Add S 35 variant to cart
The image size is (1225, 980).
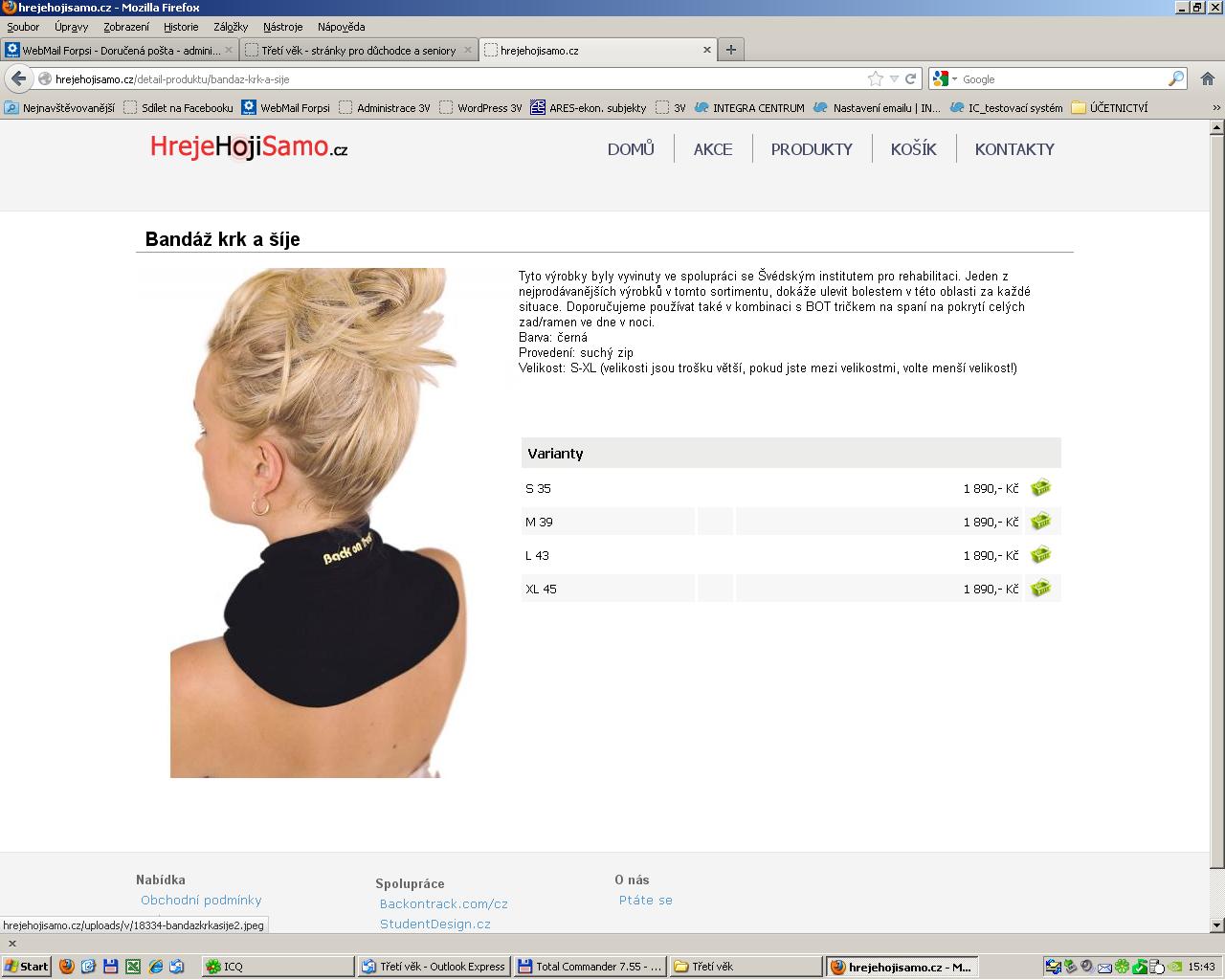(x=1040, y=488)
